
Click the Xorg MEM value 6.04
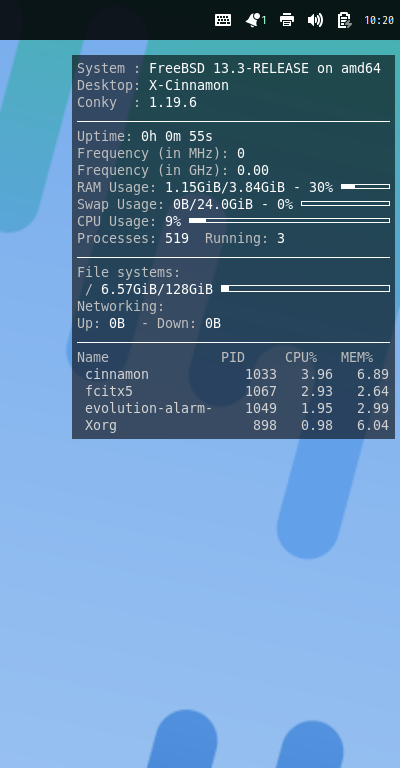pyautogui.click(x=373, y=425)
